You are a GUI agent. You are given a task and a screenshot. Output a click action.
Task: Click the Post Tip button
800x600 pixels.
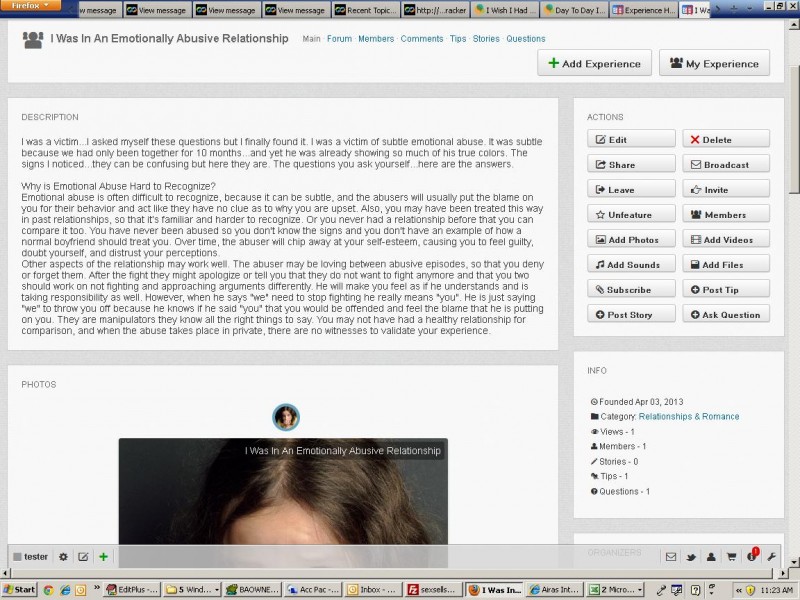[726, 289]
